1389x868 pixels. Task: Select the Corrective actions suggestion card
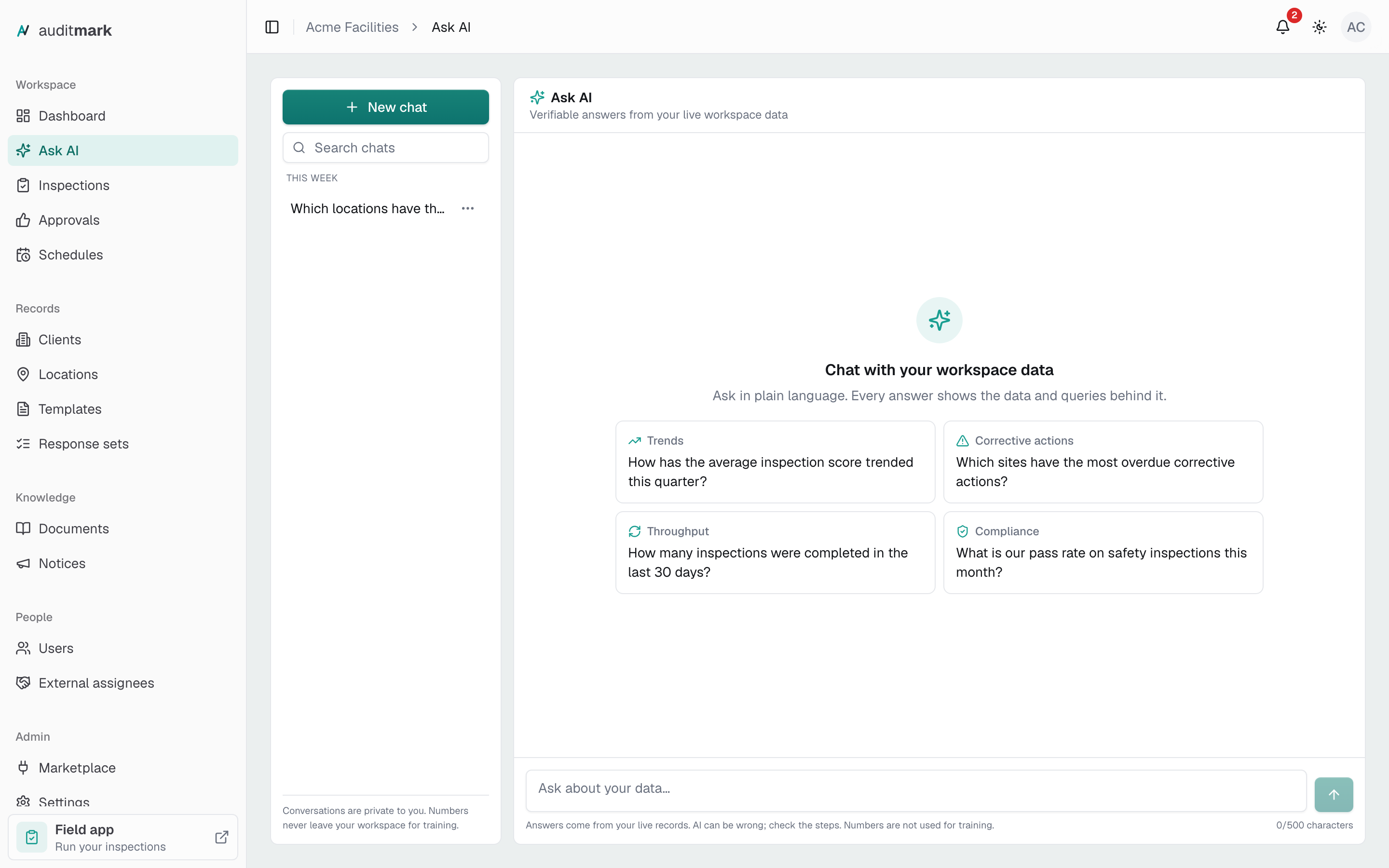(x=1103, y=462)
